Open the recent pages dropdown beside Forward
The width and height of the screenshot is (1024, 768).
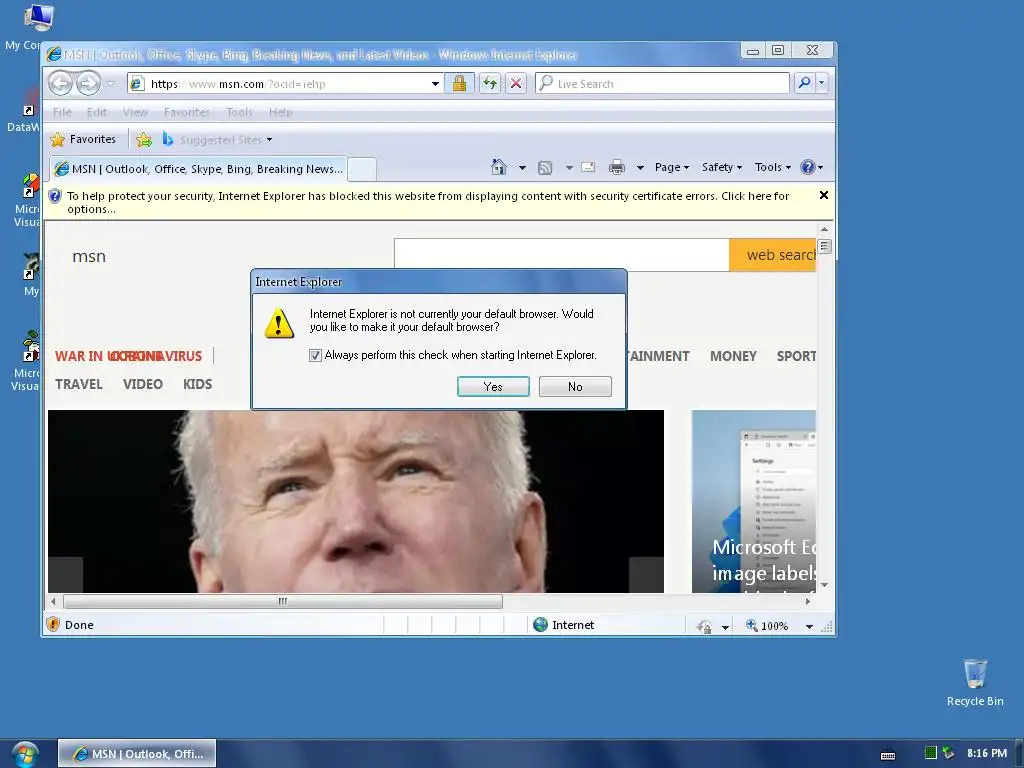click(110, 84)
